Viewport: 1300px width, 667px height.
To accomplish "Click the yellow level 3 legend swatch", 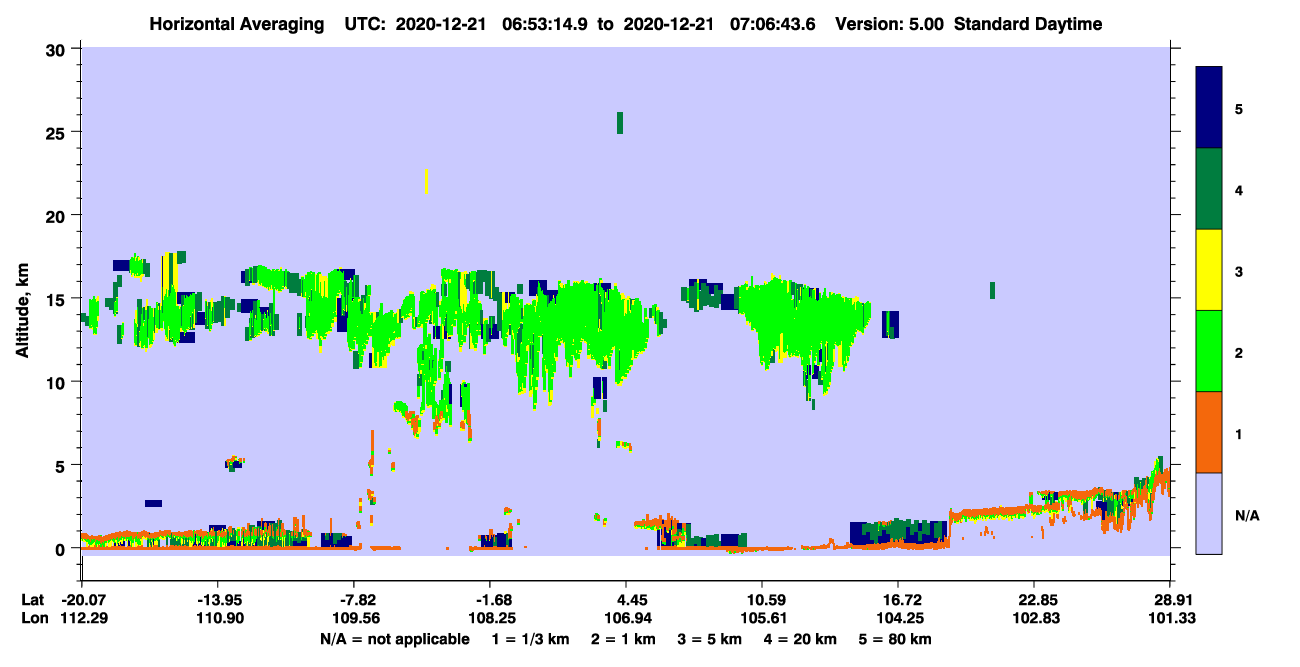I will (x=1209, y=270).
